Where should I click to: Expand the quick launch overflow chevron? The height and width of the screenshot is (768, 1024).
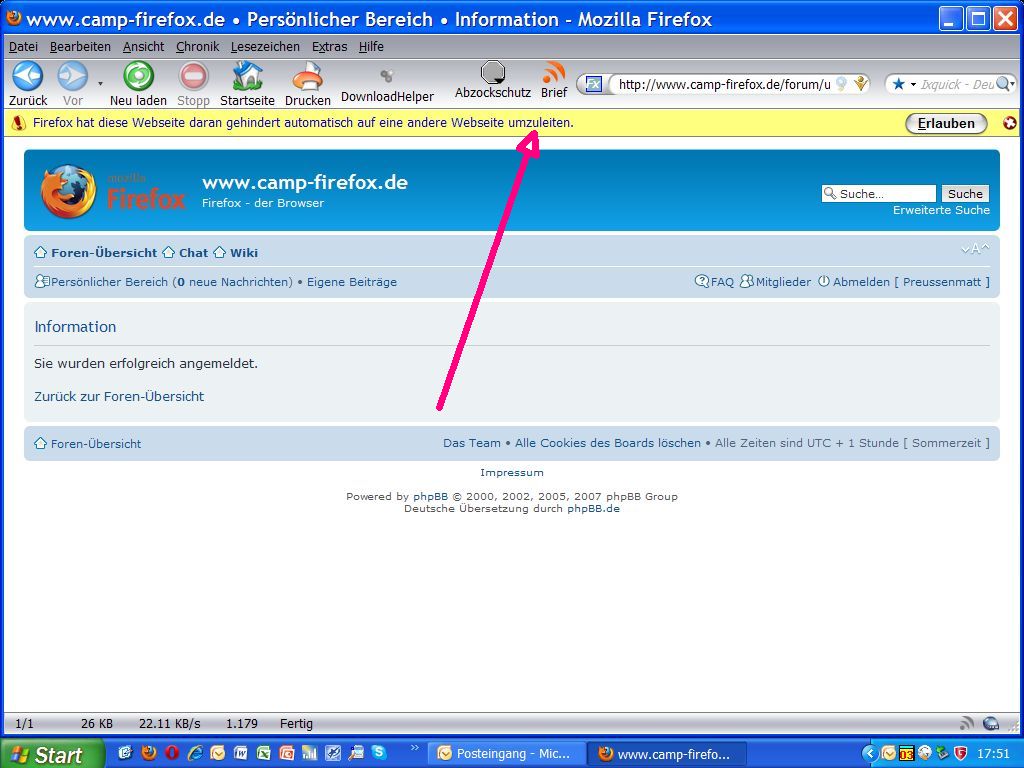(414, 748)
